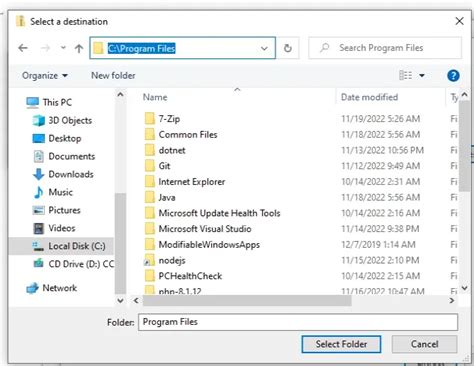Sort by Date modified column header
The width and height of the screenshot is (474, 366).
coord(369,97)
